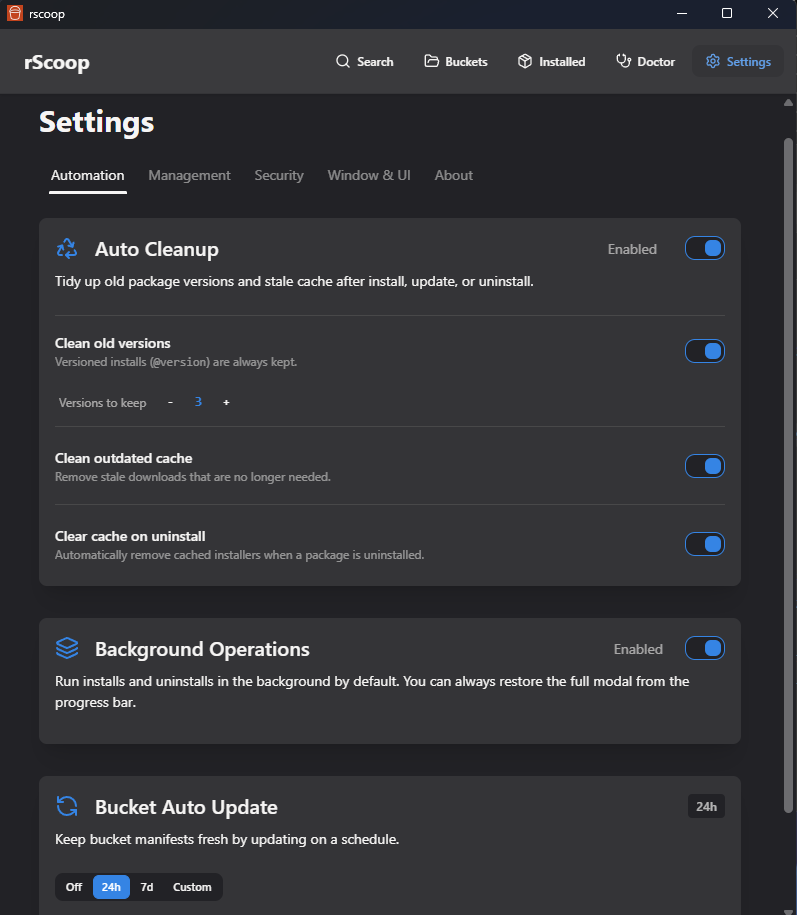Toggle off Clean old versions
The image size is (797, 915).
(x=705, y=351)
